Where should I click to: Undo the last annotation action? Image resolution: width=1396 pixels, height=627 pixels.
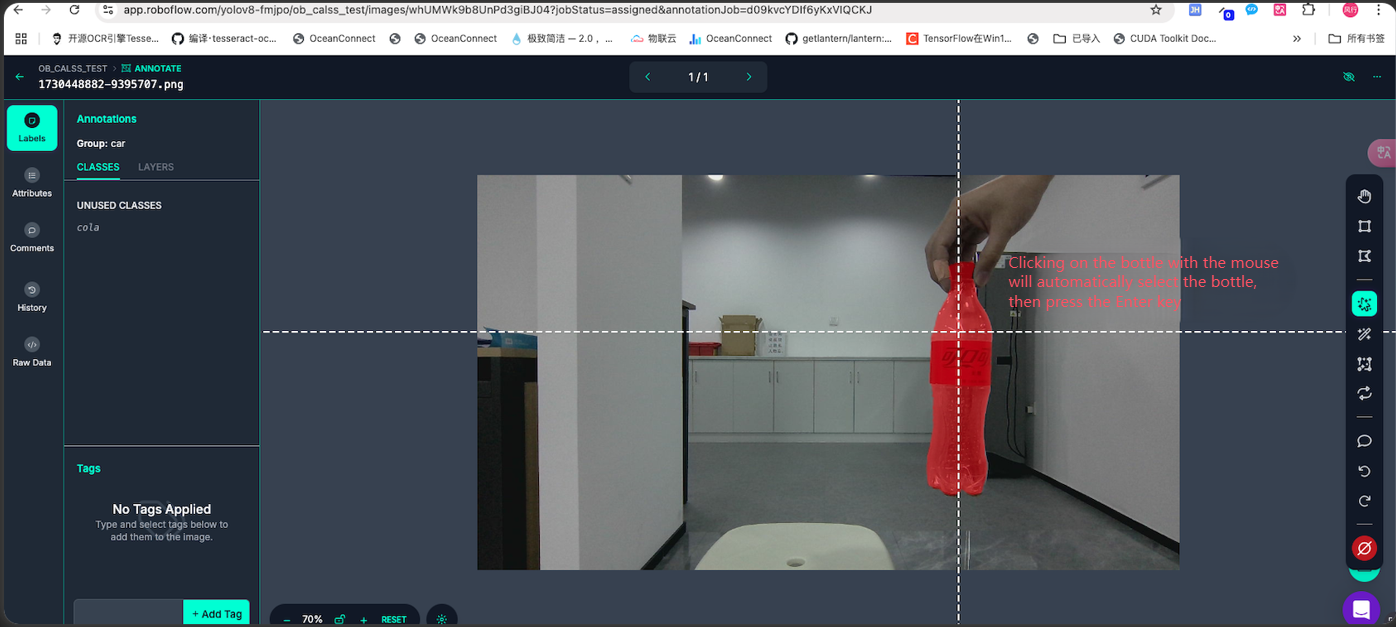[x=1364, y=471]
